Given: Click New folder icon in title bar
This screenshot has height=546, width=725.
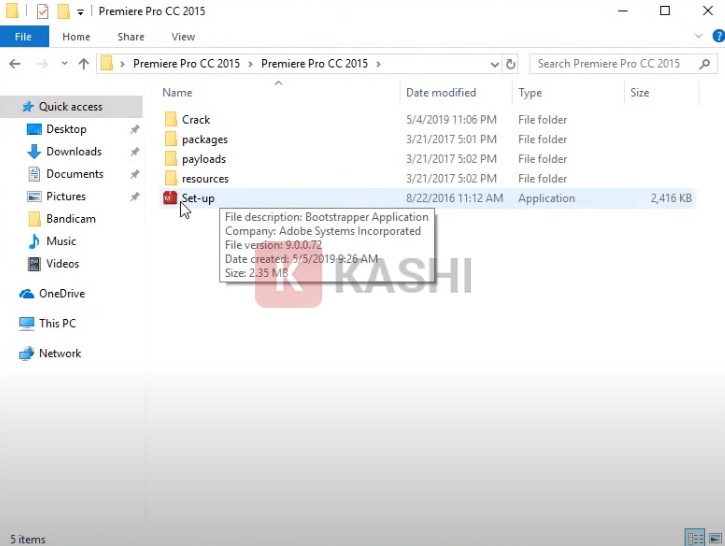Looking at the screenshot, I should point(63,11).
